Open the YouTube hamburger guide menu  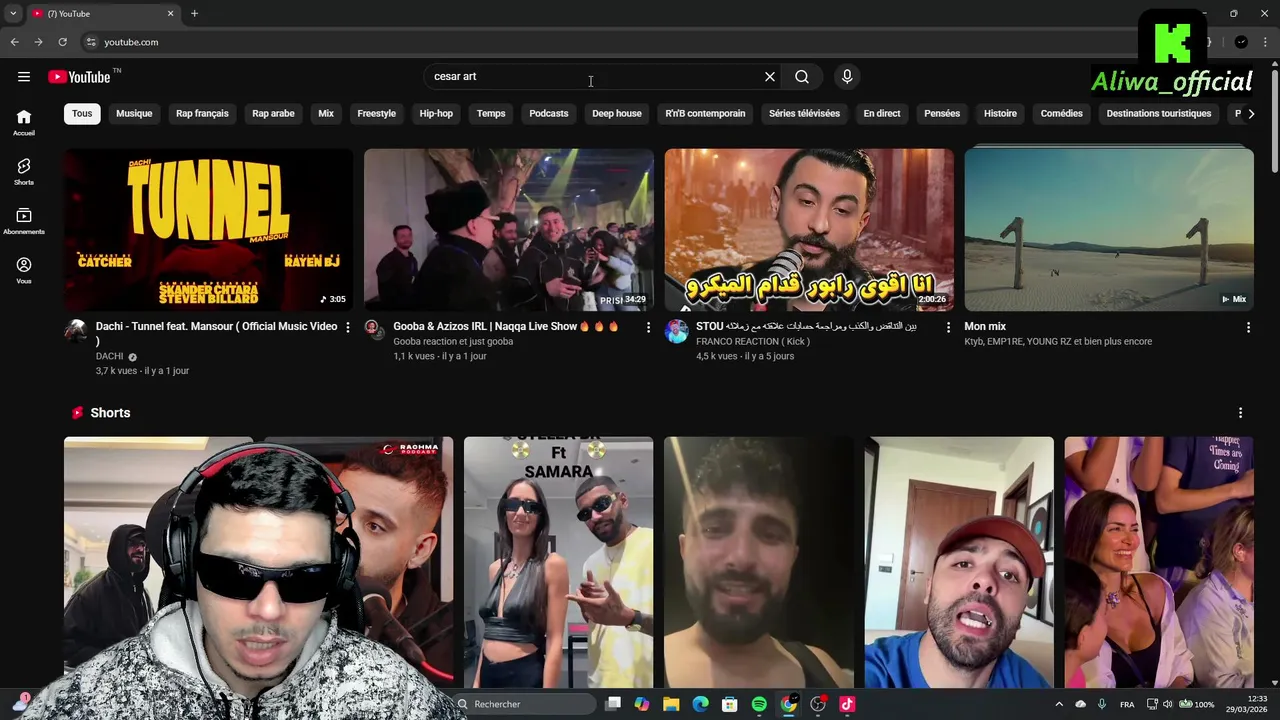pyautogui.click(x=24, y=77)
